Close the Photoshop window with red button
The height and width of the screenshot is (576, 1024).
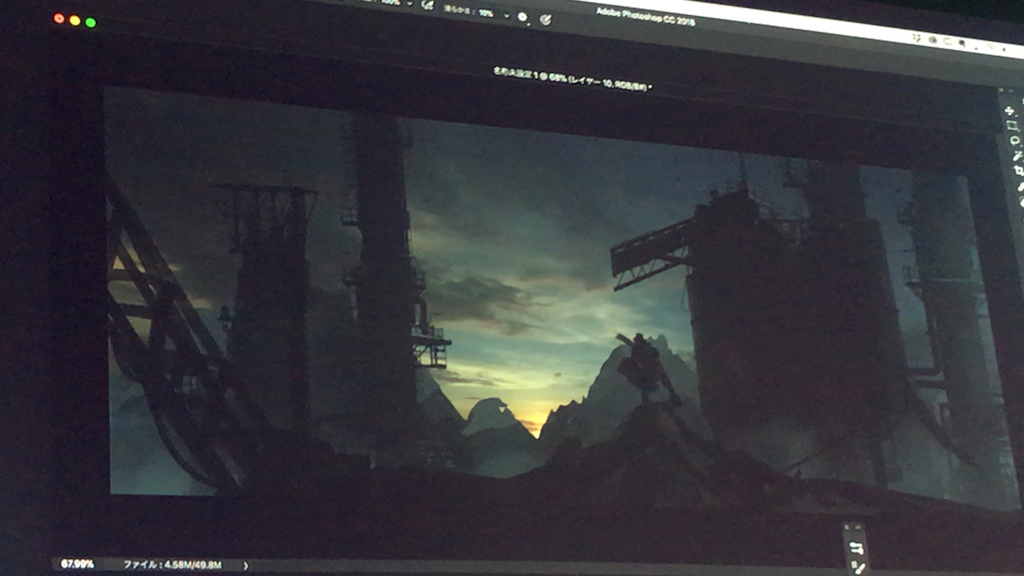59,18
